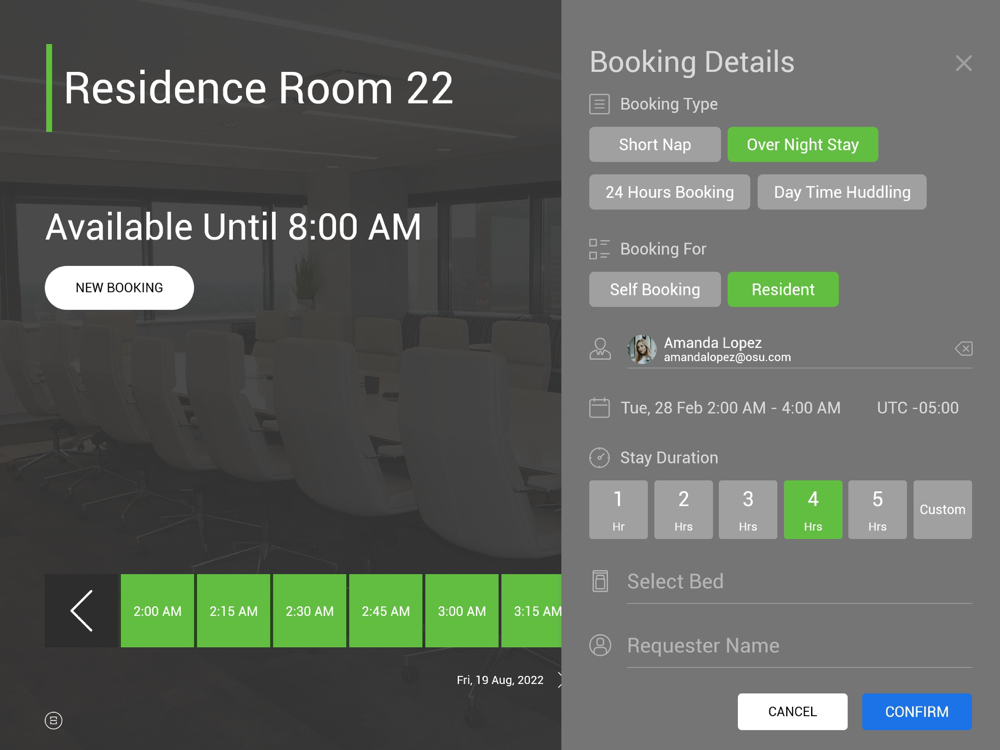Click the NEW BOOKING button
Screen dimensions: 1000x750
[x=119, y=288]
